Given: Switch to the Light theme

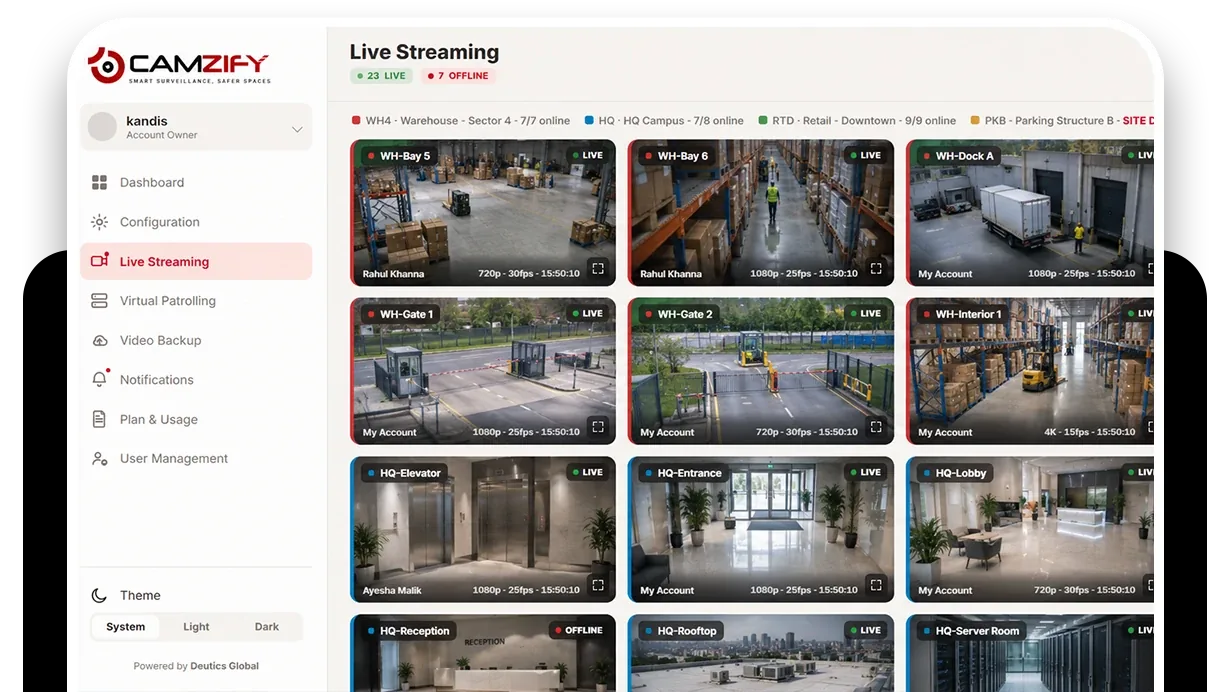Looking at the screenshot, I should (x=196, y=627).
